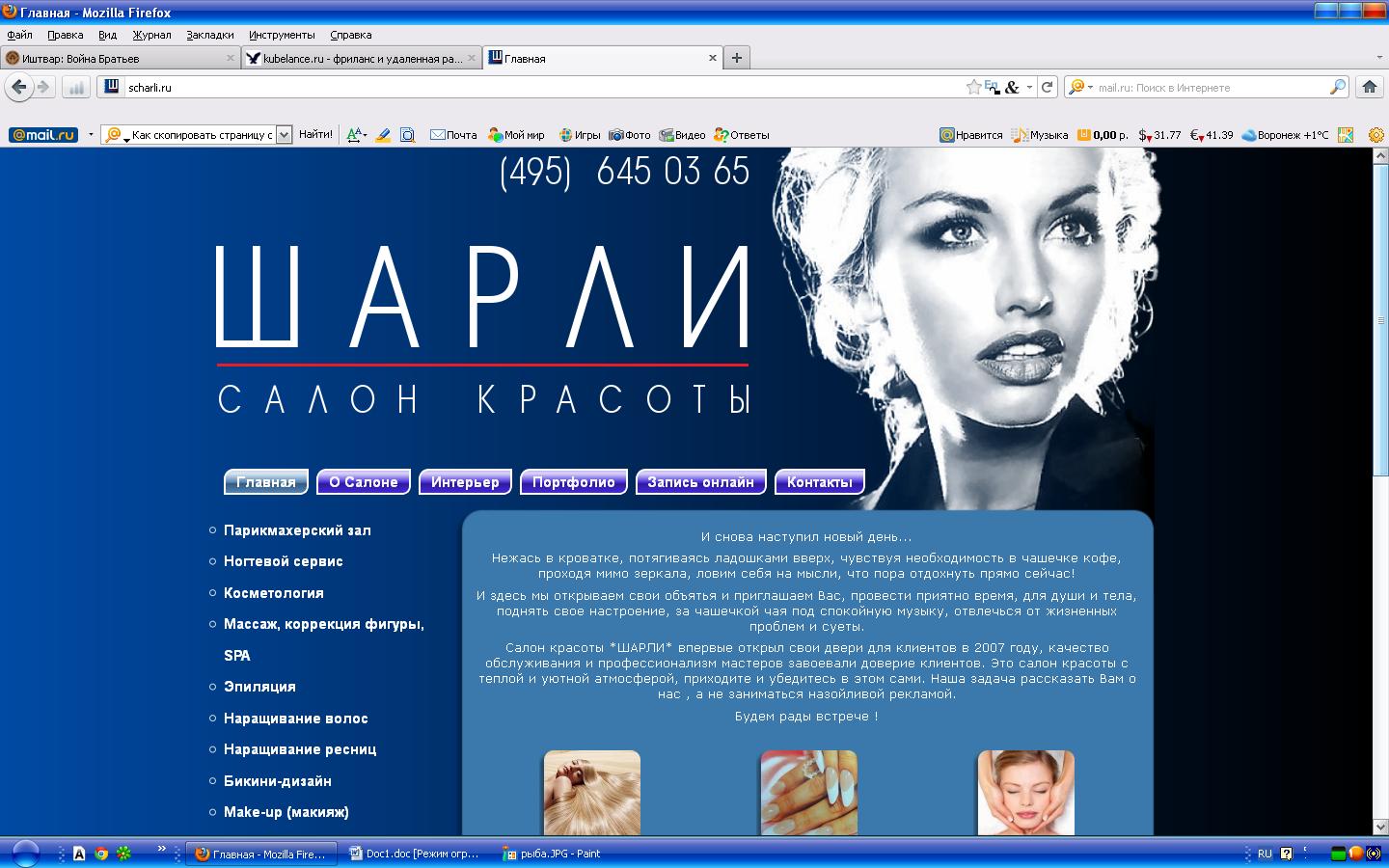
Task: Open Наращивание ресниц link
Action: (300, 749)
